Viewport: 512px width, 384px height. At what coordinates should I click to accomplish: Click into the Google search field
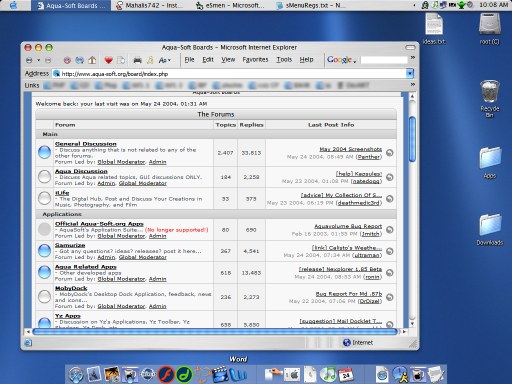384,60
